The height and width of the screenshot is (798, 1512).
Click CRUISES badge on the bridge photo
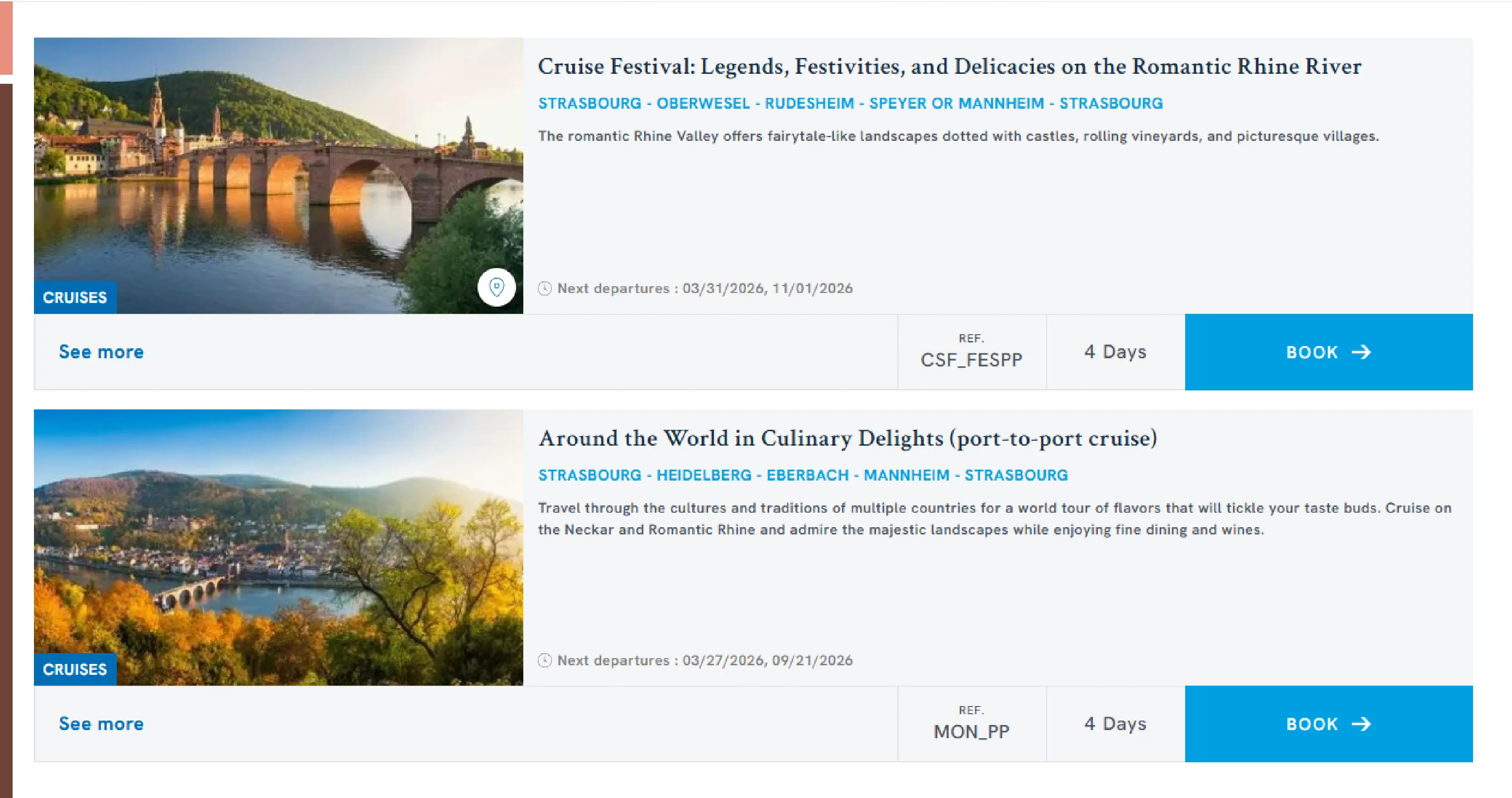tap(75, 298)
